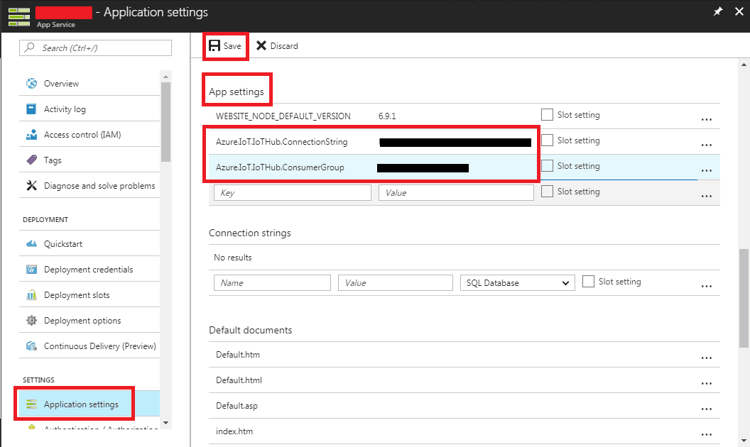Select the index.htm document entry
The width and height of the screenshot is (750, 447).
pos(234,431)
